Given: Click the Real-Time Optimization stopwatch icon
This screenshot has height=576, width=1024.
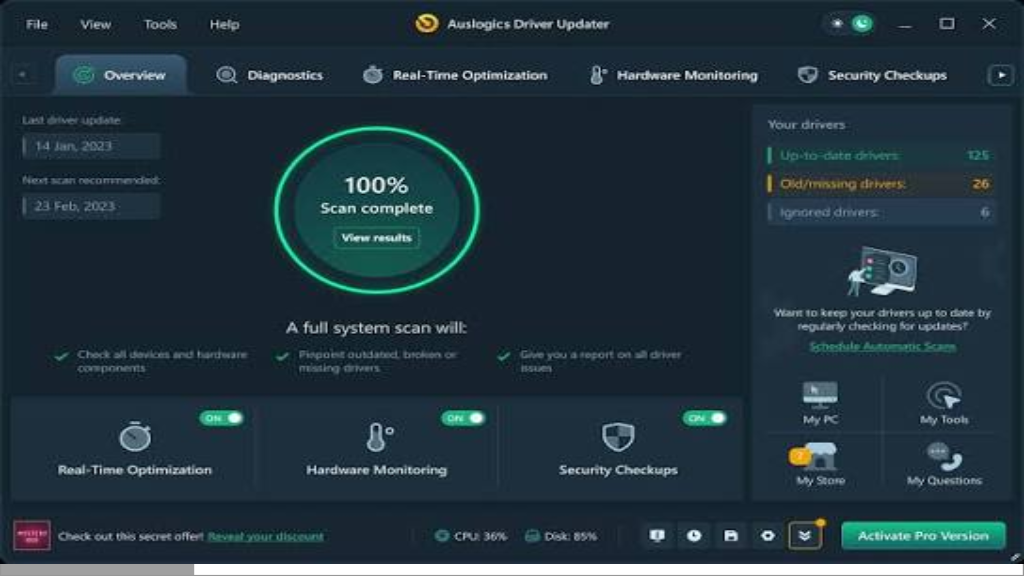Looking at the screenshot, I should [x=135, y=436].
